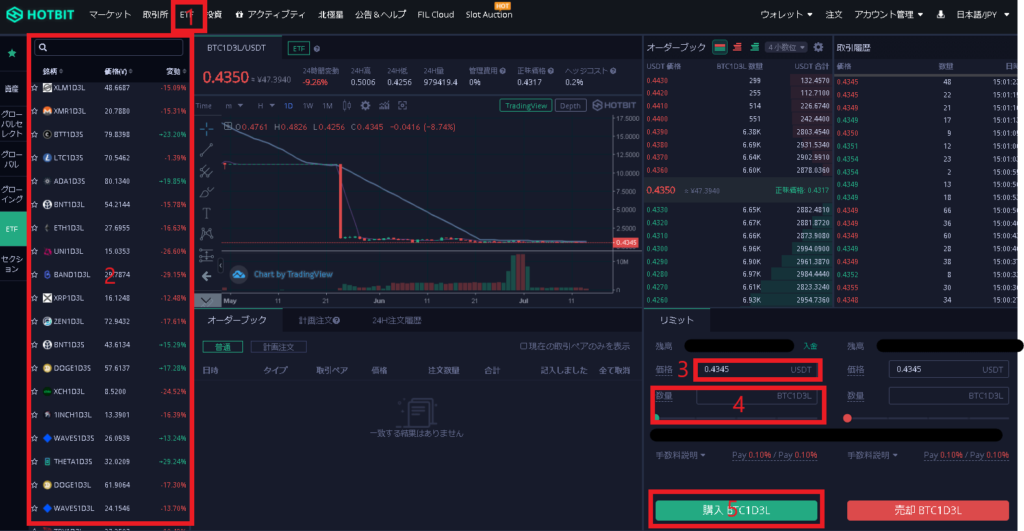Click the back arrow in chart toolbar
The height and width of the screenshot is (531, 1024).
pyautogui.click(x=206, y=276)
